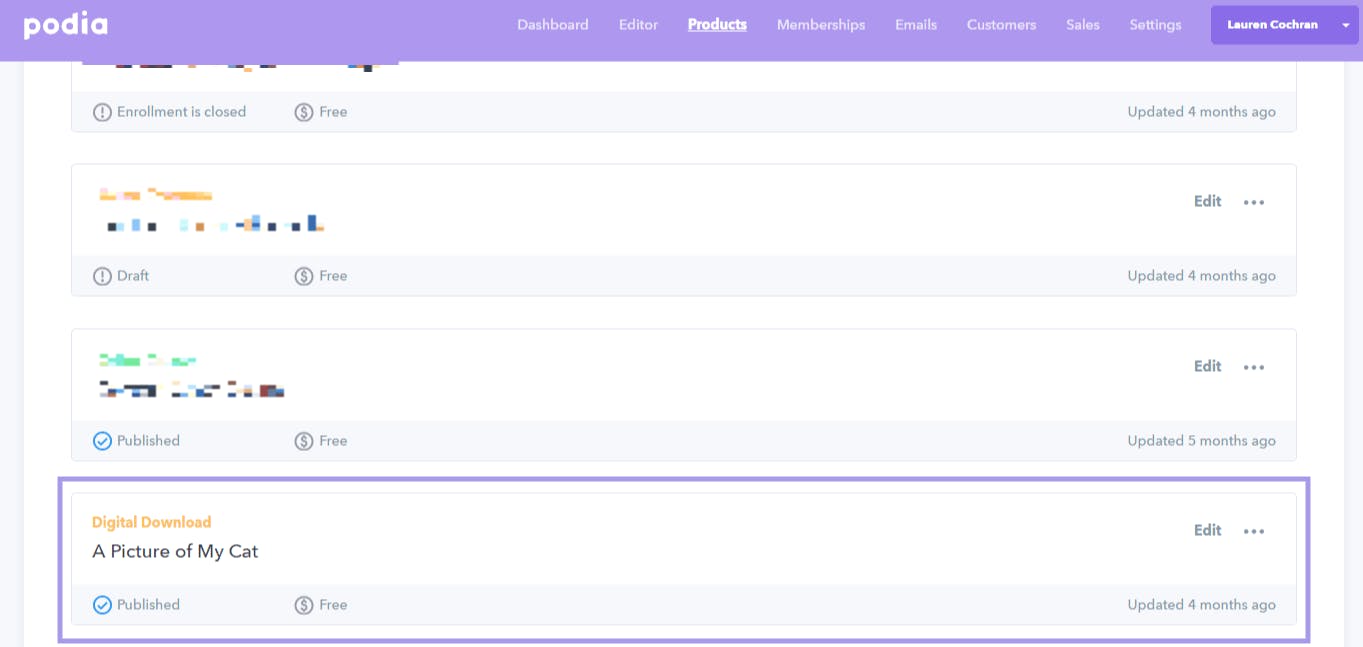This screenshot has width=1363, height=647.
Task: Go to the Editor section
Action: pos(638,25)
